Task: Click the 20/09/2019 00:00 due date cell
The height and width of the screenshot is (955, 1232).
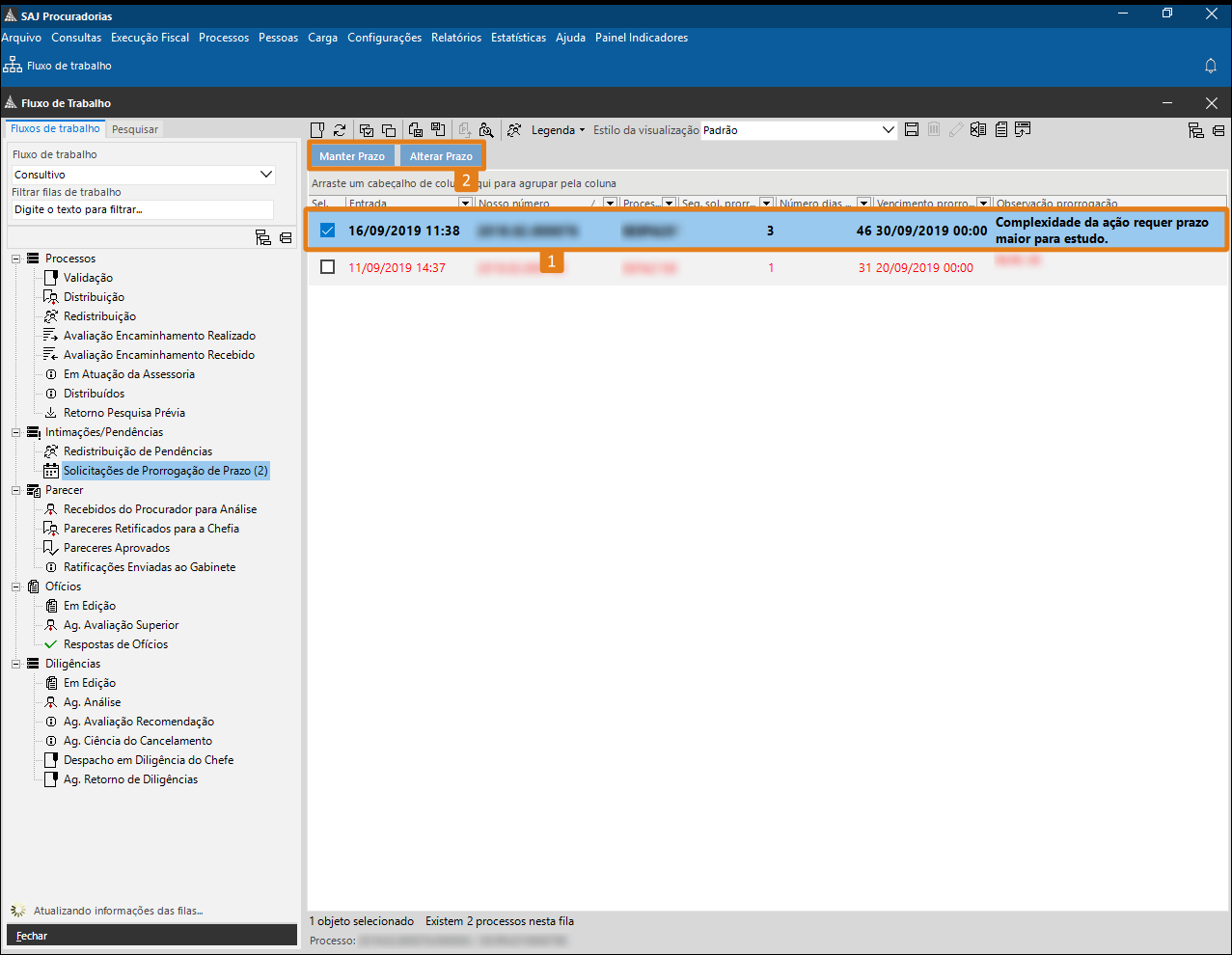Action: (x=924, y=267)
